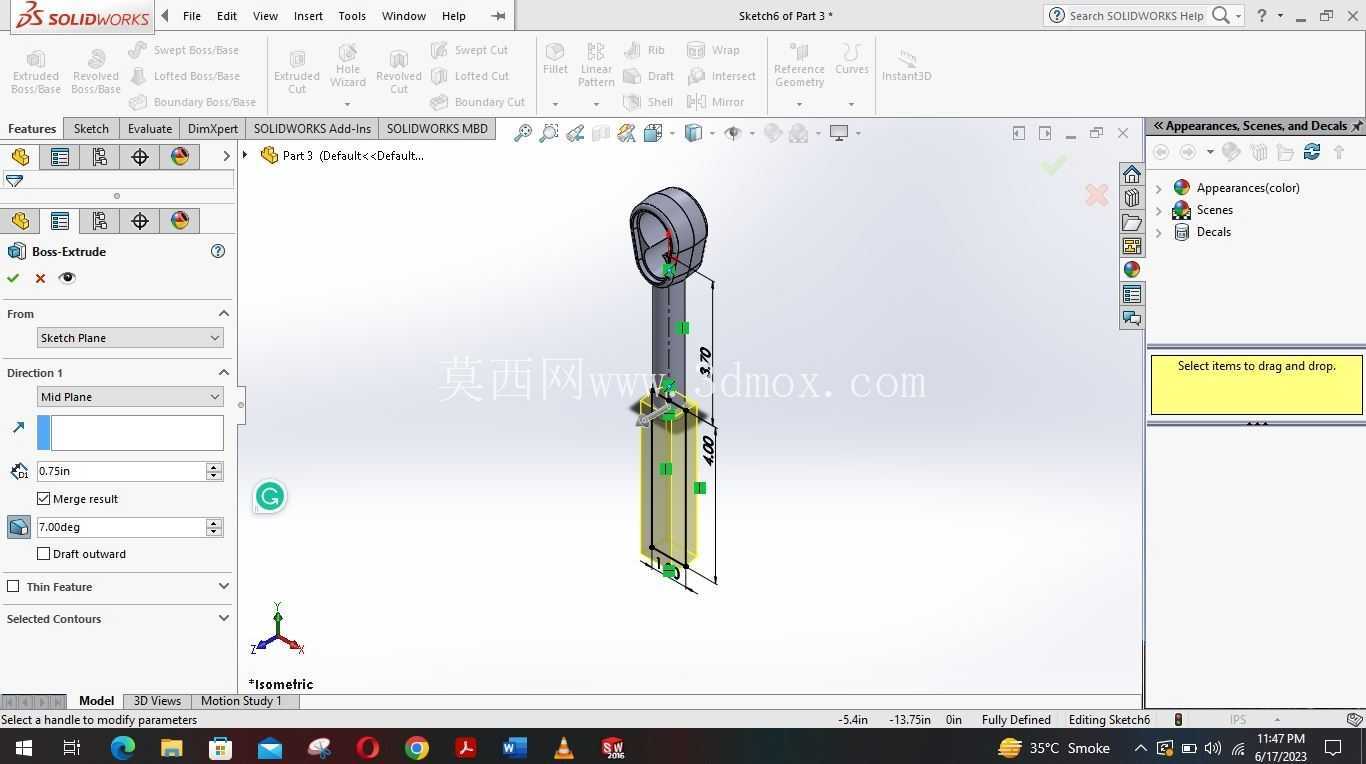This screenshot has height=764, width=1366.
Task: Open the View Orientation cube icon
Action: click(x=653, y=133)
